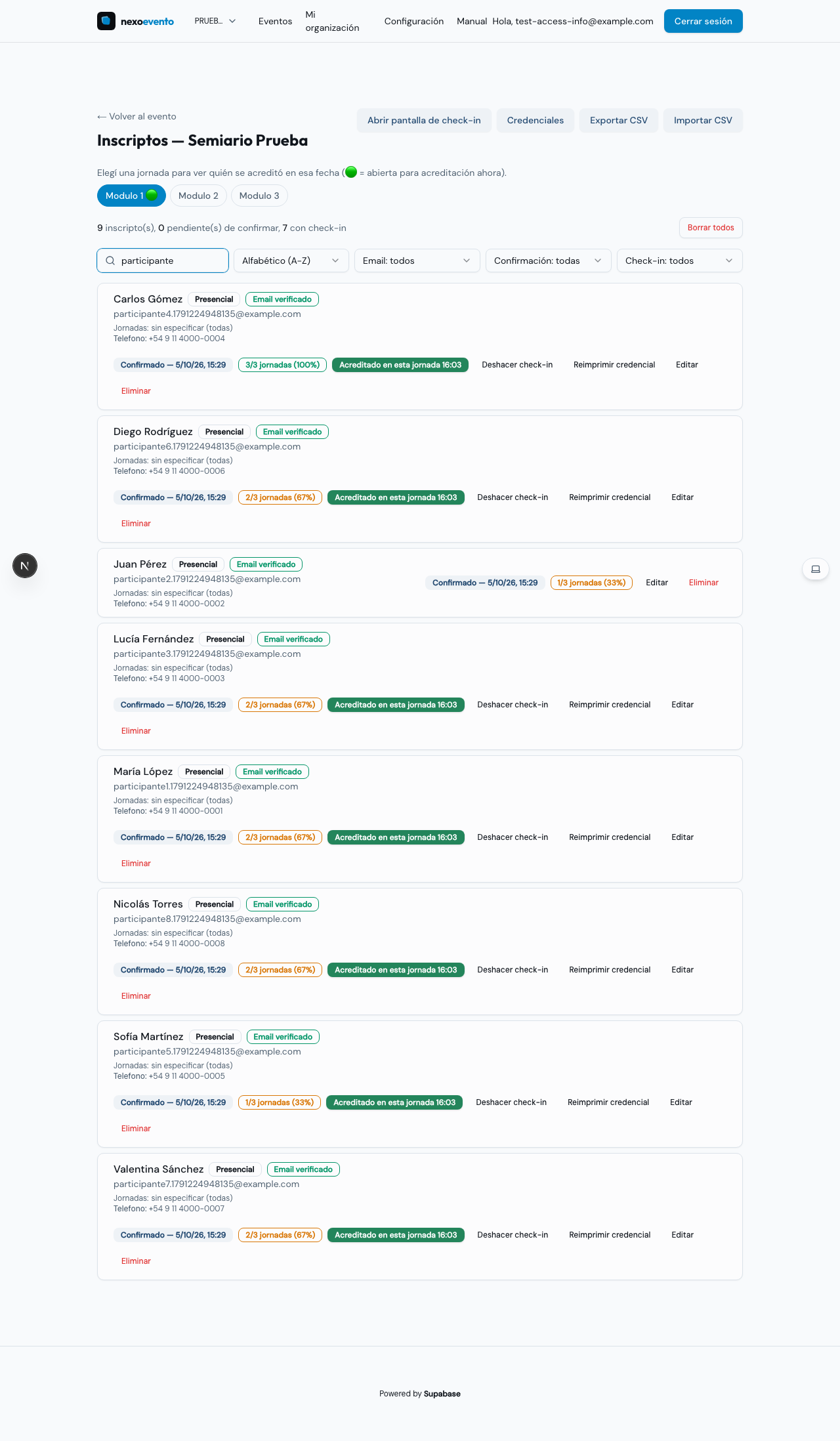Click Importar CSV

(x=703, y=120)
